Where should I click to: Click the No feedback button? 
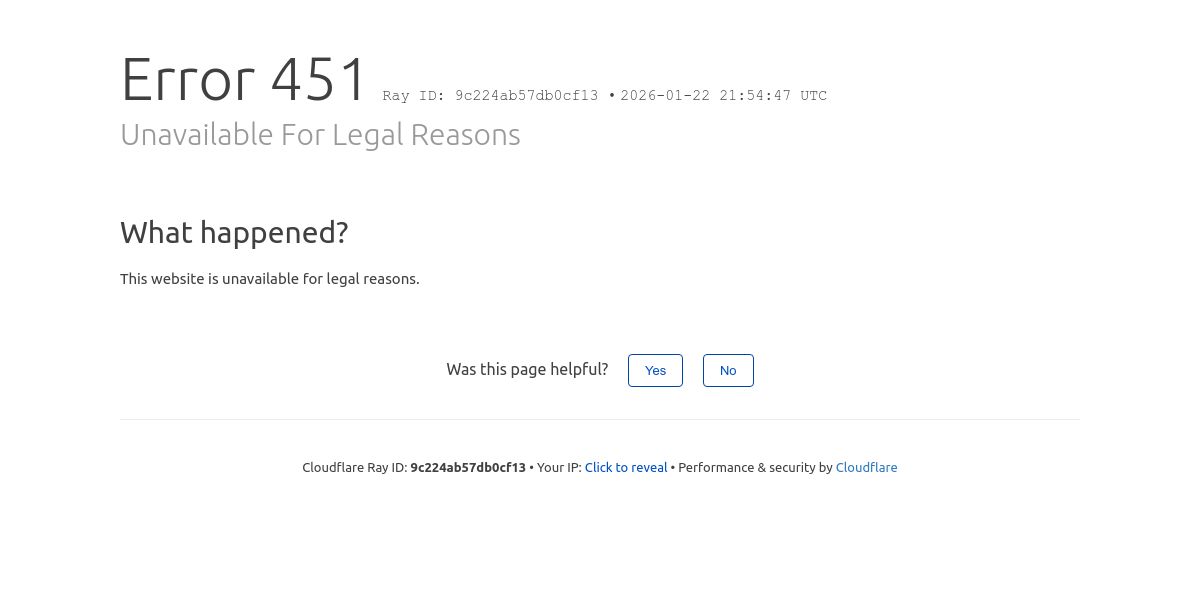(x=728, y=370)
